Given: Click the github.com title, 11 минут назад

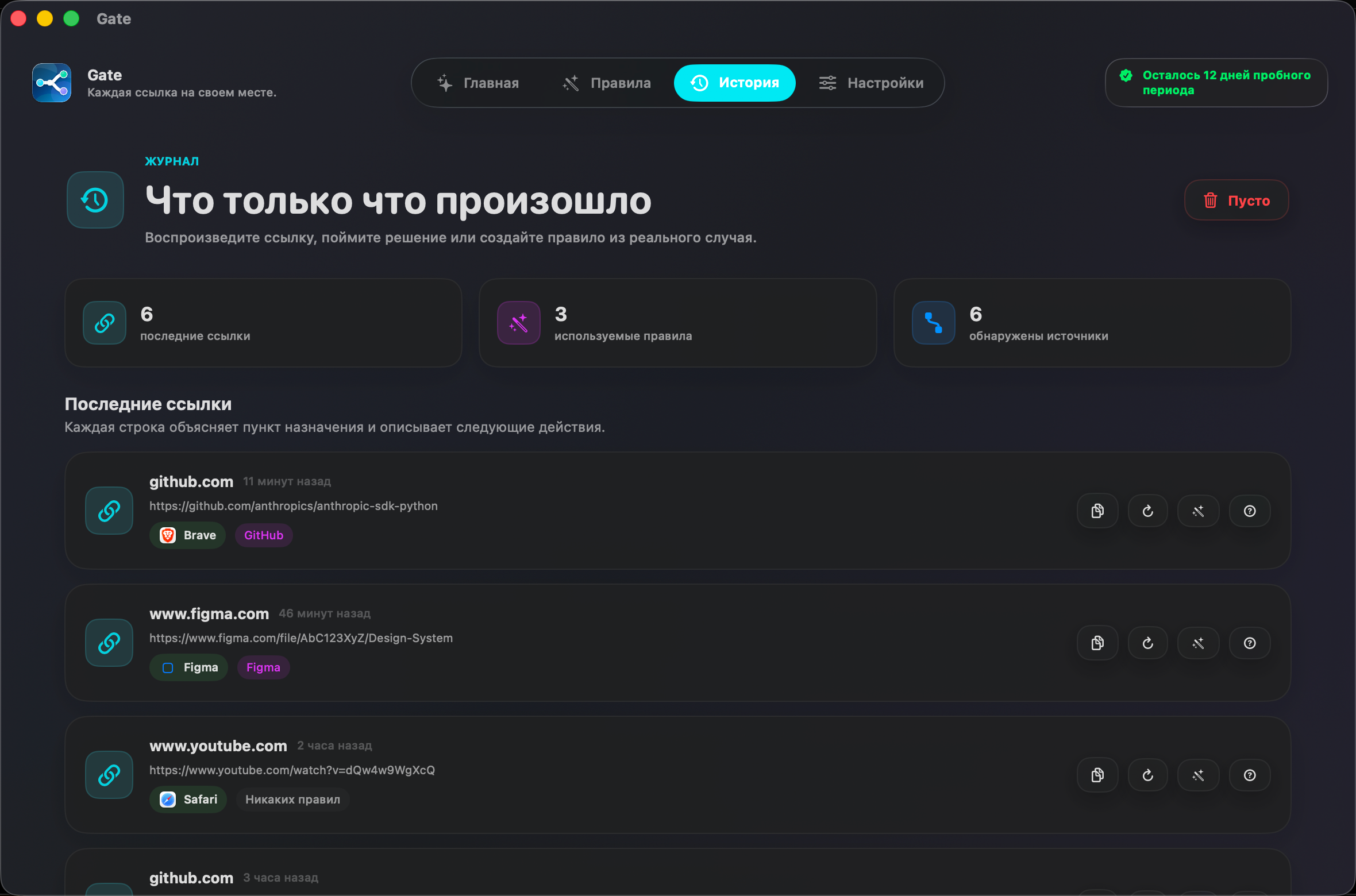Looking at the screenshot, I should click(x=191, y=481).
